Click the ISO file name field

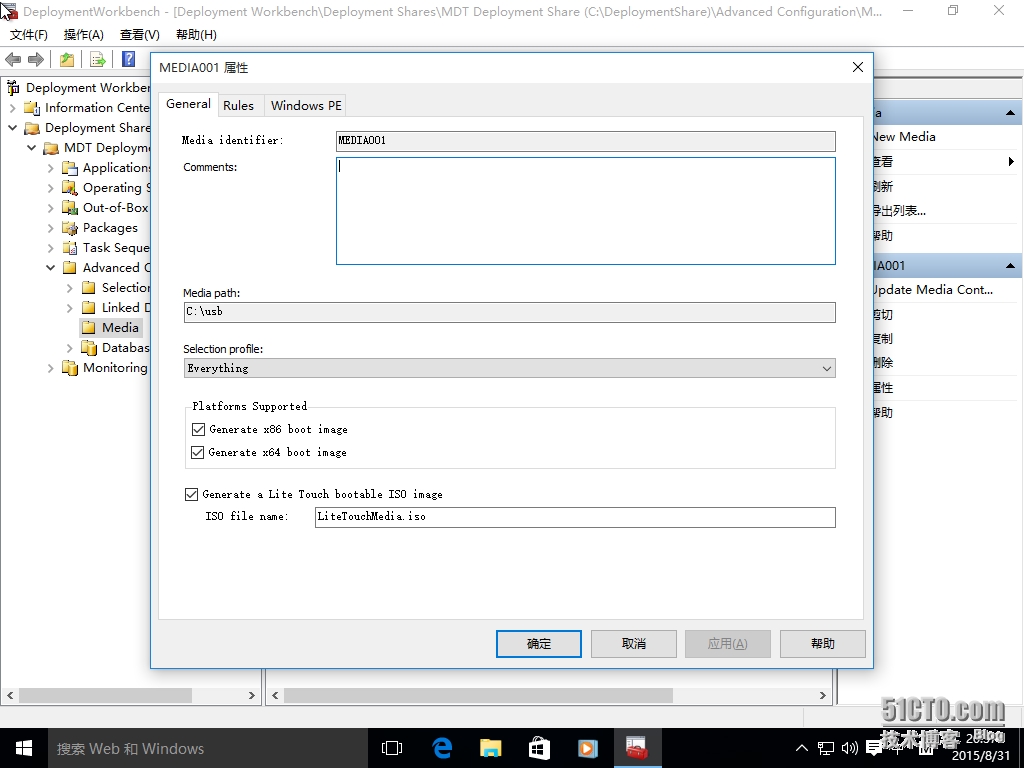(575, 517)
